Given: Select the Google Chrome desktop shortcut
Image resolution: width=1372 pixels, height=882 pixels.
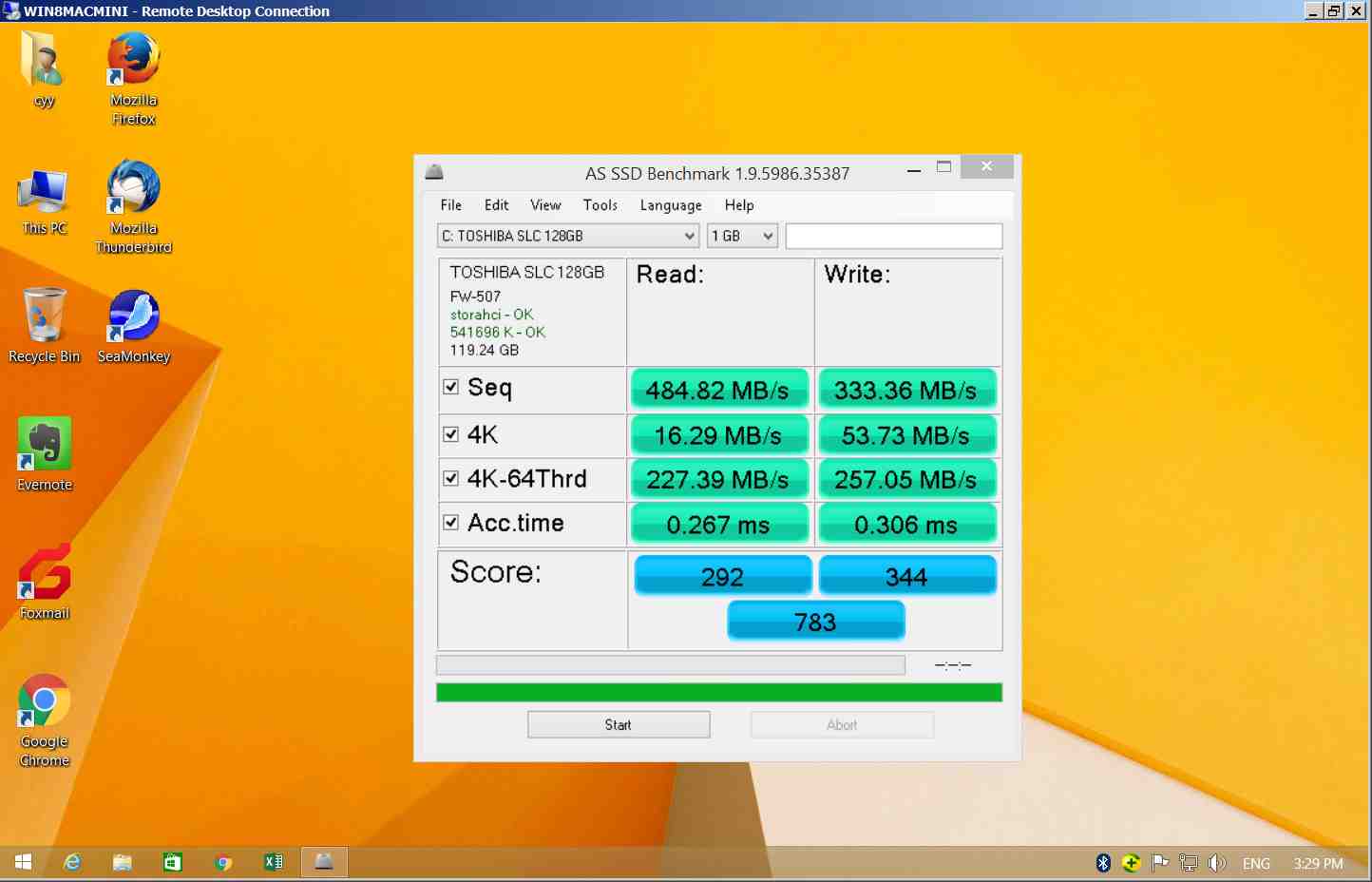Looking at the screenshot, I should click(x=44, y=720).
